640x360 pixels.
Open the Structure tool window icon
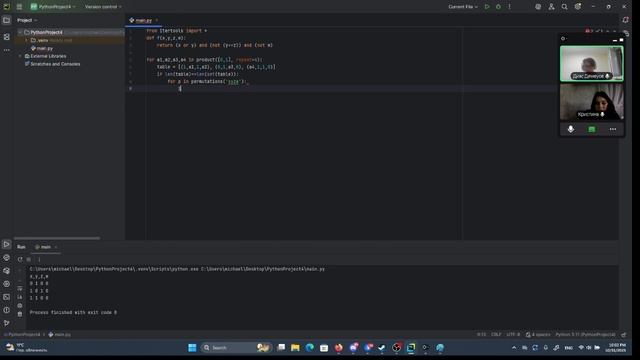click(7, 37)
